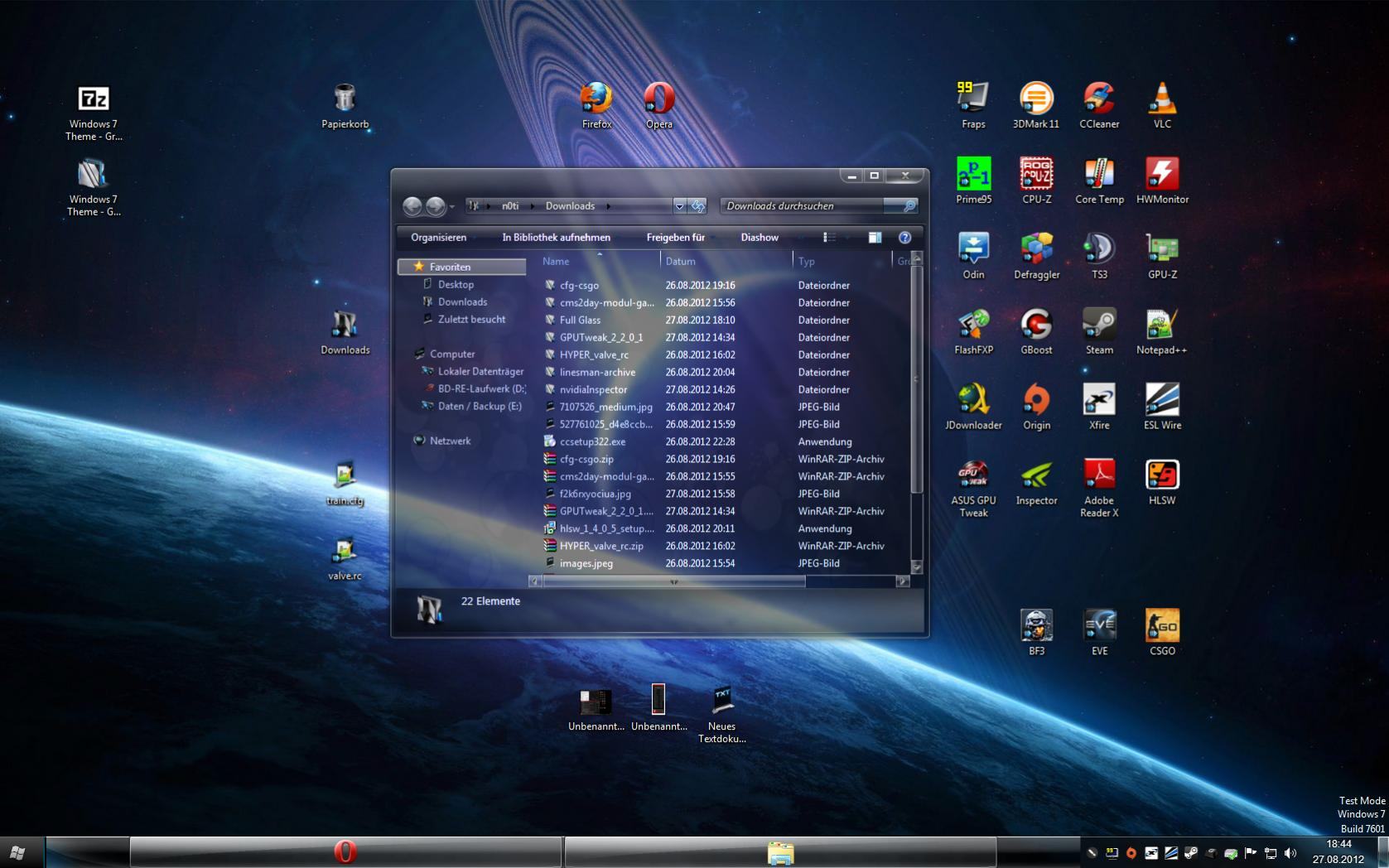Viewport: 1389px width, 868px height.
Task: Select the Core Temp icon
Action: (x=1099, y=181)
